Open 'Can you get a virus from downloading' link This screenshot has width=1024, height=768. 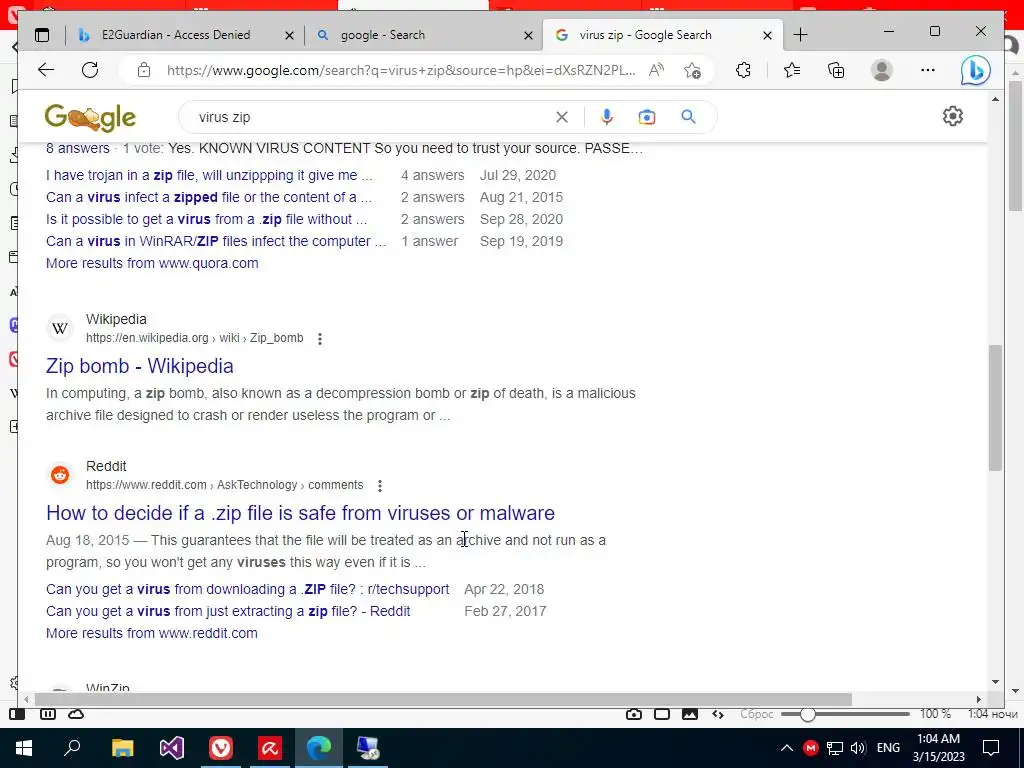click(x=248, y=589)
